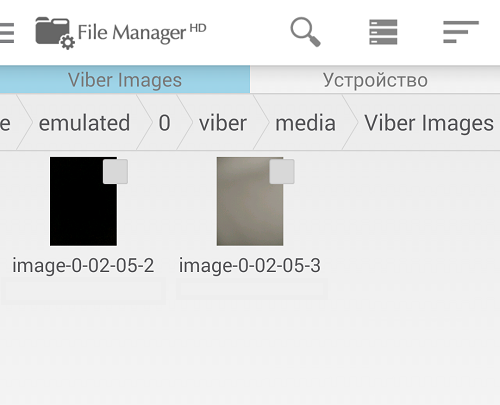Navigate to the 0 breadcrumb folder

[x=164, y=123]
